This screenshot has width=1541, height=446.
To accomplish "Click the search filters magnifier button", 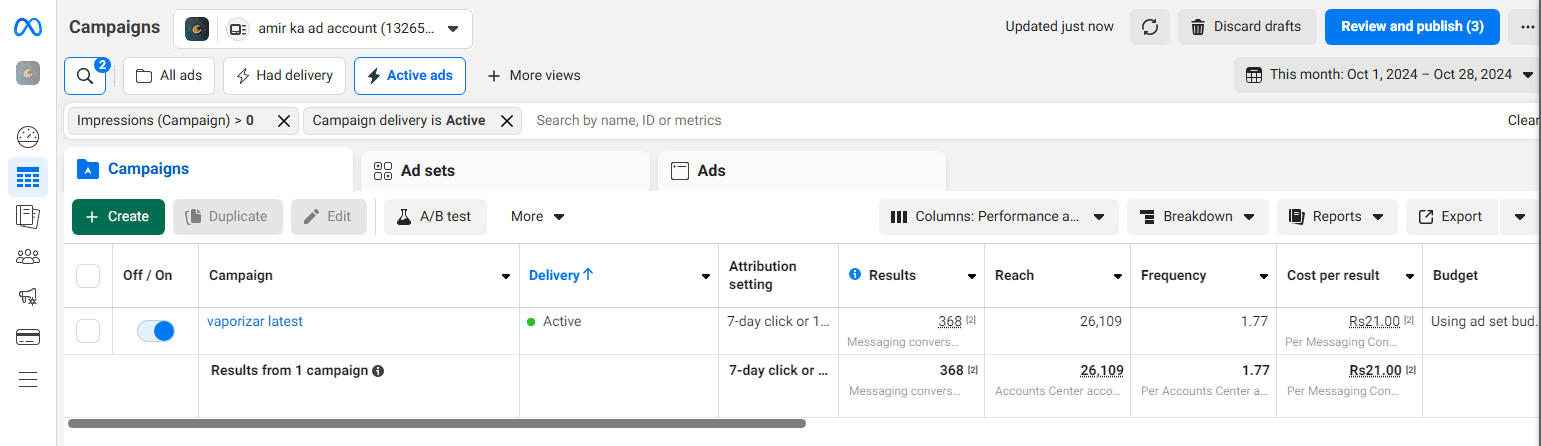I will click(85, 76).
